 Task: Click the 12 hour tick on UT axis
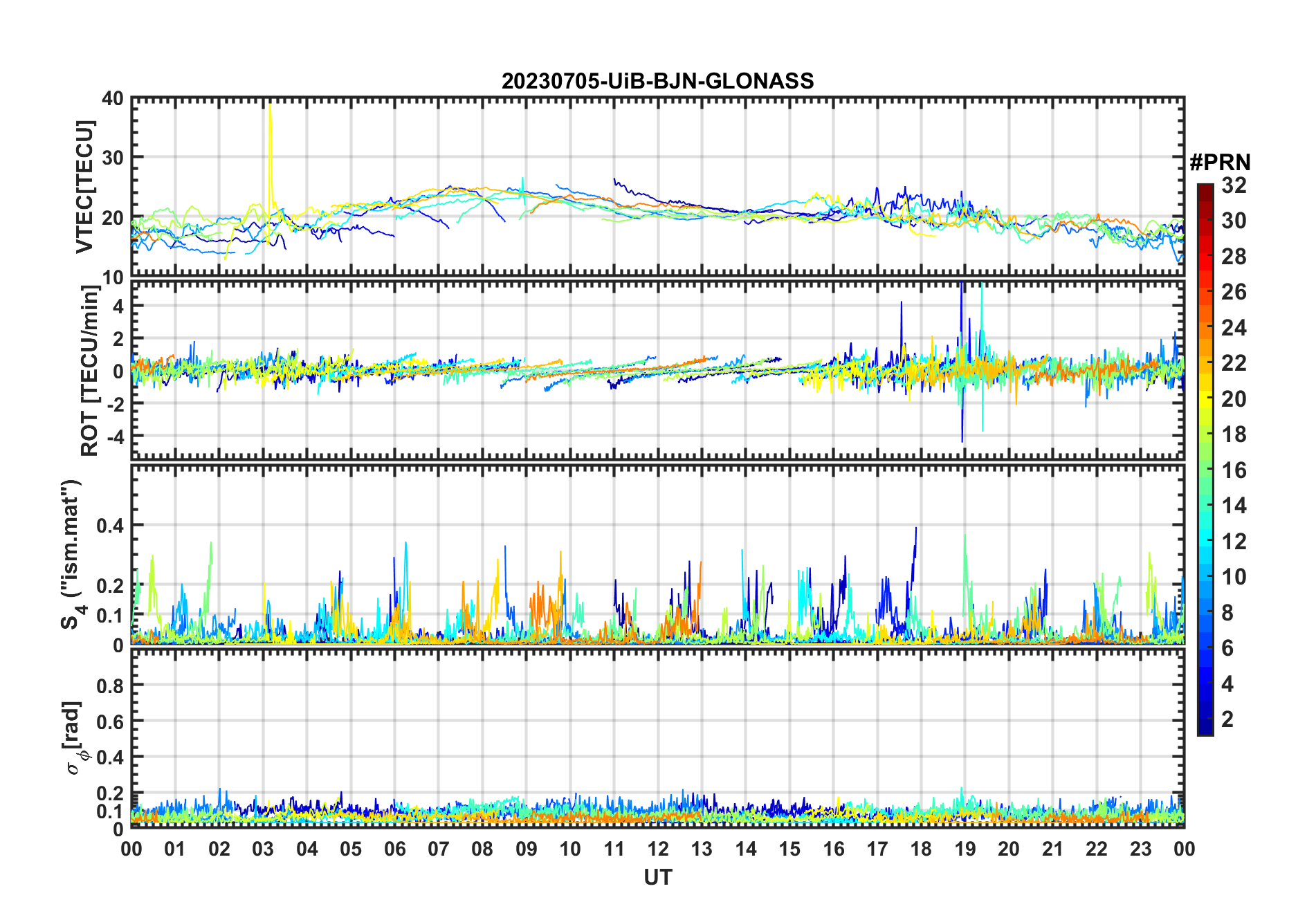[x=658, y=849]
